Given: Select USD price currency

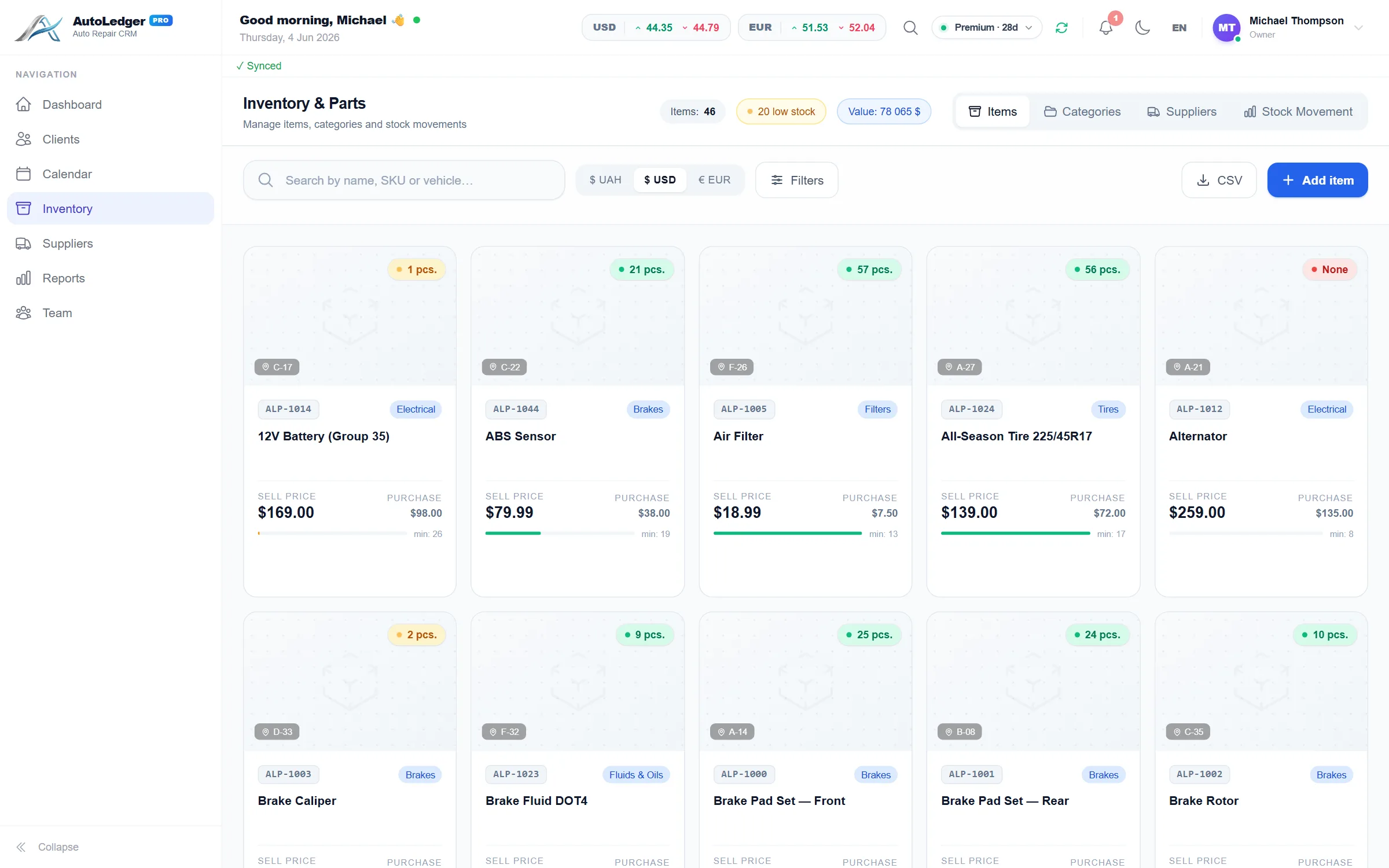Looking at the screenshot, I should click(x=660, y=180).
